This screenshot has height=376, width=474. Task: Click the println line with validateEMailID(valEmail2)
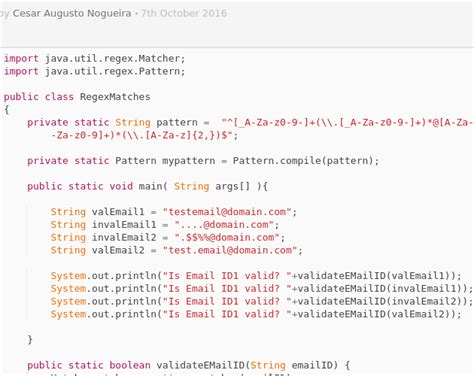pyautogui.click(x=256, y=314)
